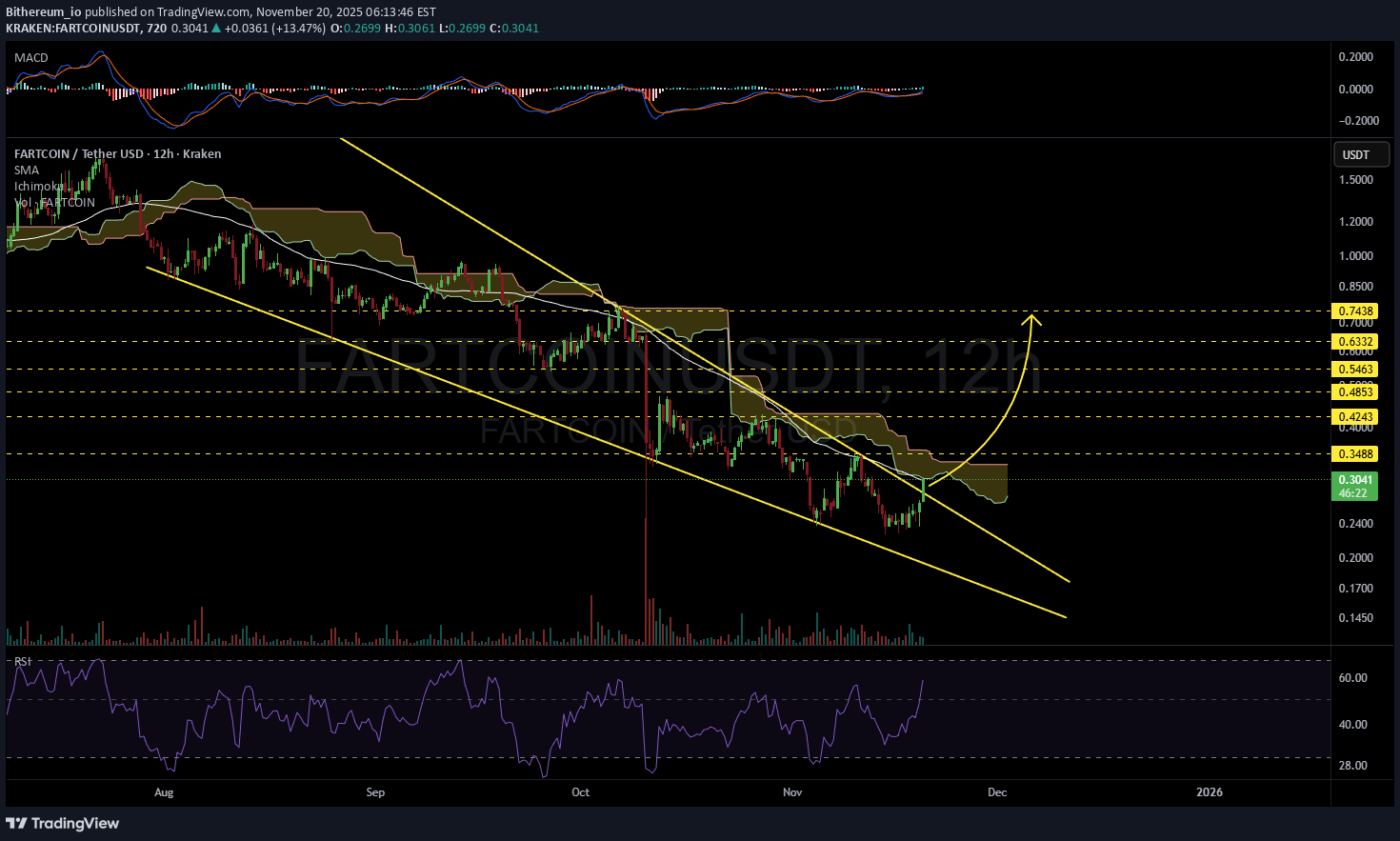Viewport: 1400px width, 841px height.
Task: Click the KRAKEN:FARTCOINUSDT symbol text
Action: [72, 29]
